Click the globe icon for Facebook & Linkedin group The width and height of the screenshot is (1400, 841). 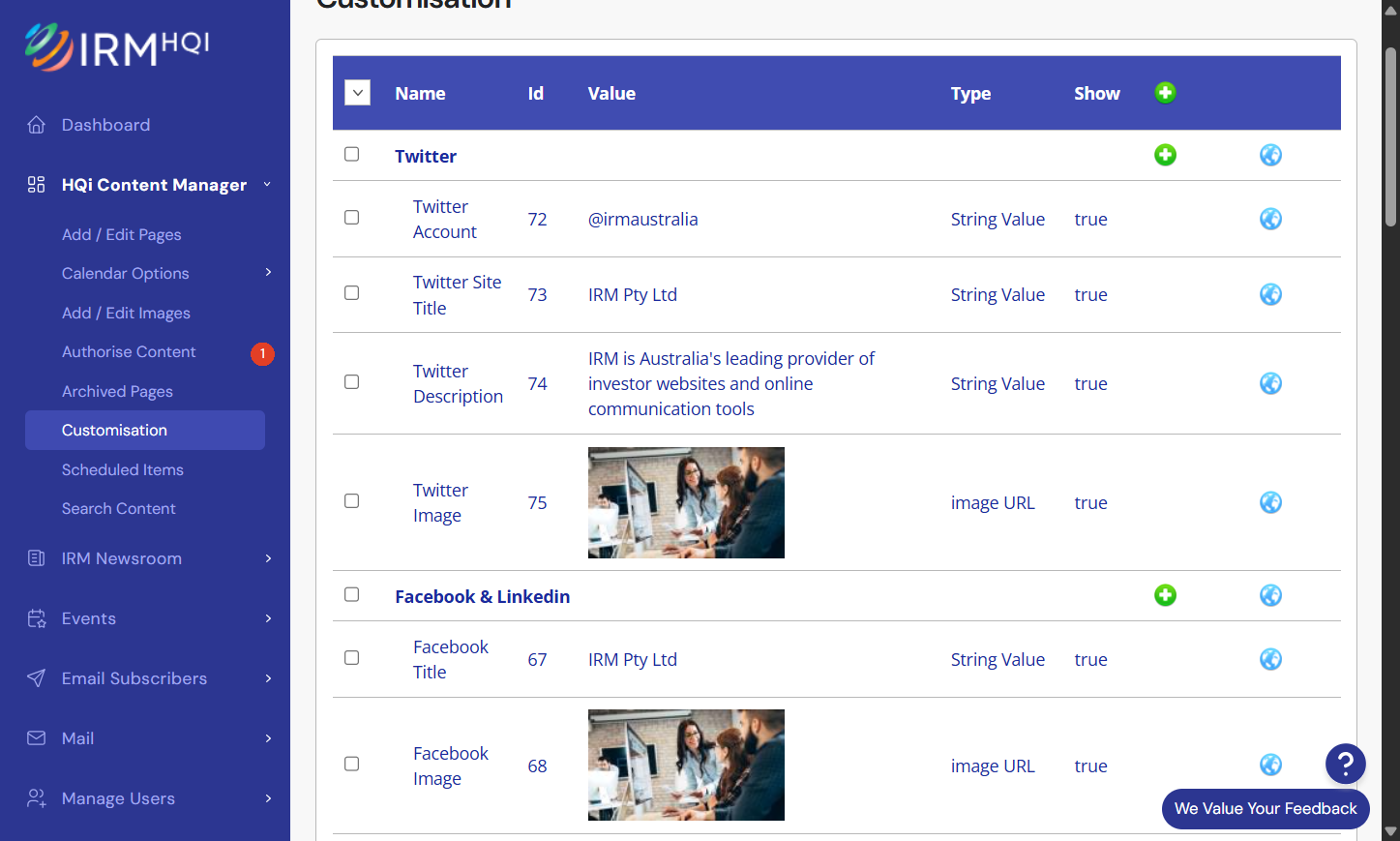click(x=1270, y=595)
